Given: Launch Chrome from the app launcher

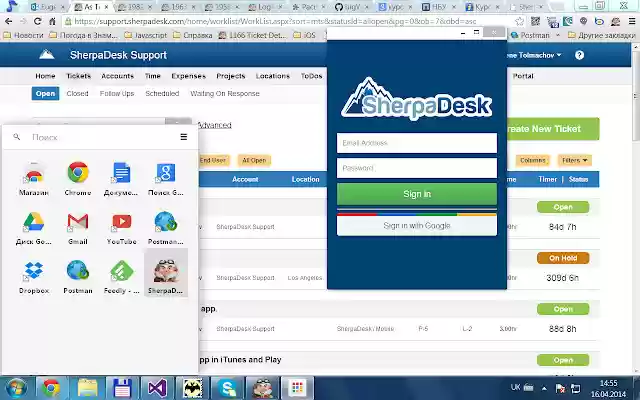Looking at the screenshot, I should tap(78, 178).
